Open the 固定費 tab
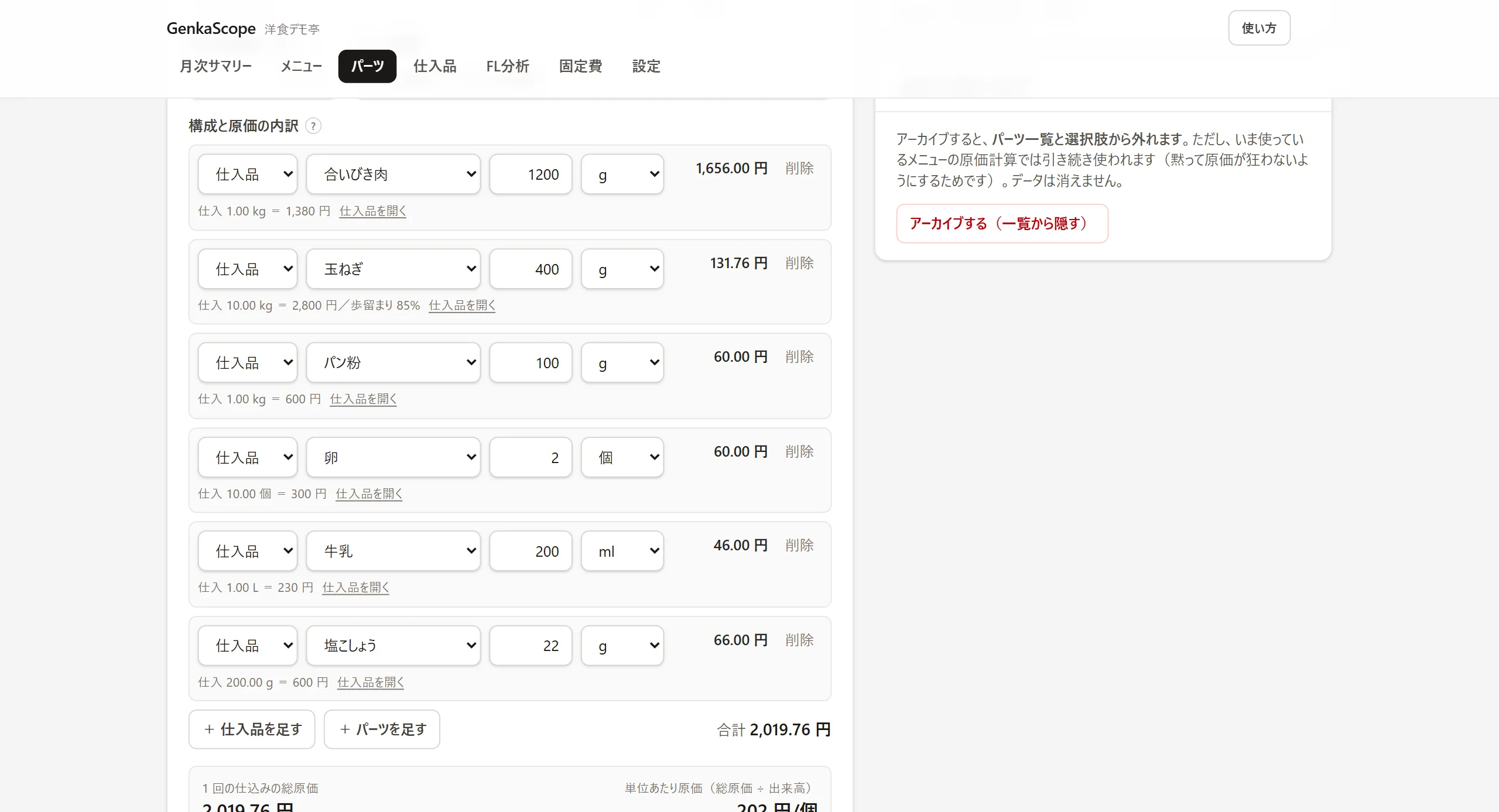 tap(580, 66)
